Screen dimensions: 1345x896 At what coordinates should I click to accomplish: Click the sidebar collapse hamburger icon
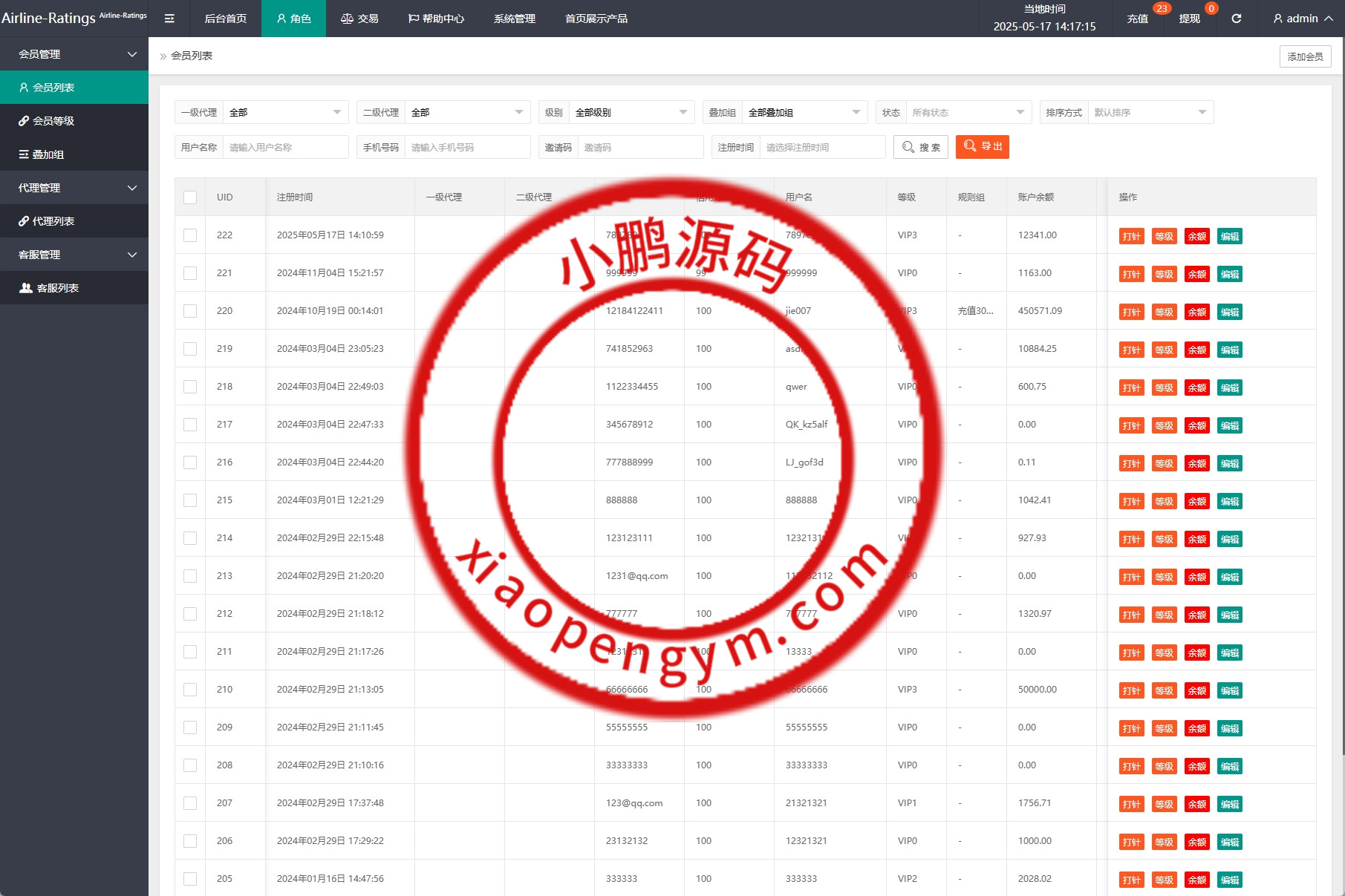169,19
